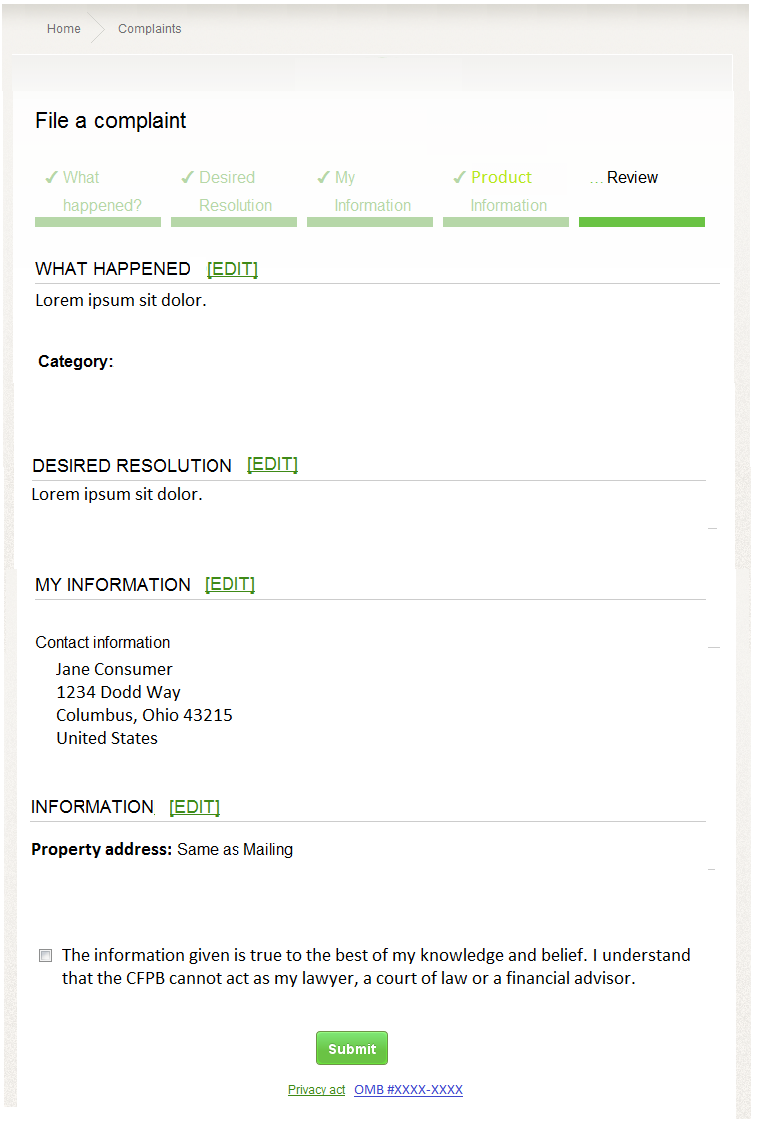The width and height of the screenshot is (762, 1144).
Task: Edit the What Happened section
Action: click(232, 269)
